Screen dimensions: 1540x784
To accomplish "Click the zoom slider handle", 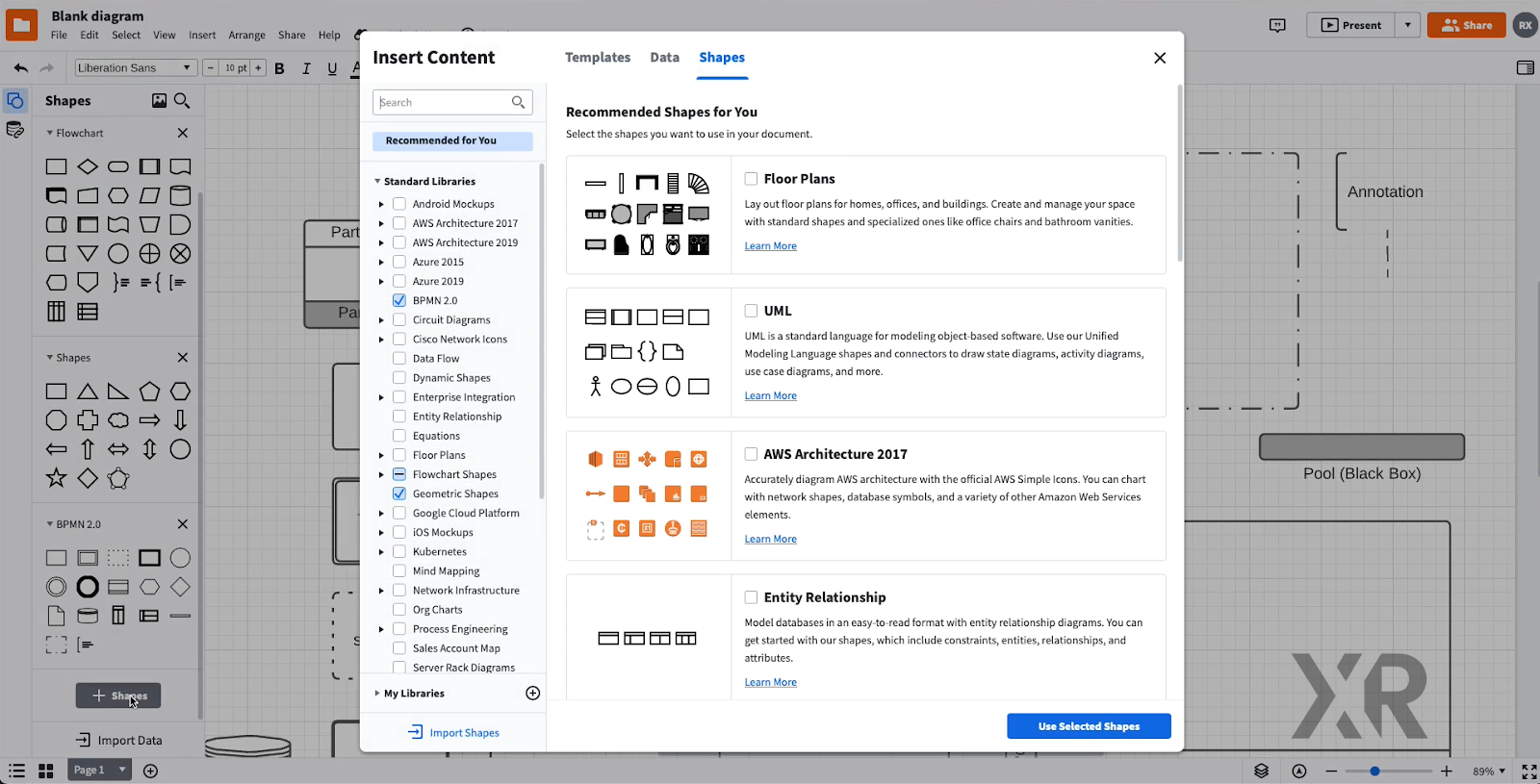I will pos(1374,771).
